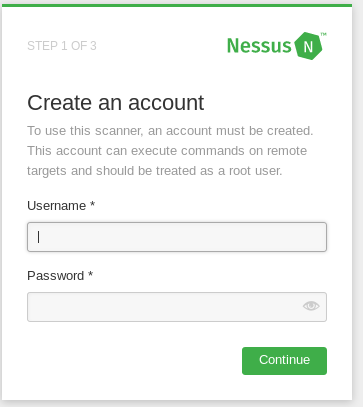Click the trademark symbol beside the logo
The image size is (363, 407).
tap(324, 34)
